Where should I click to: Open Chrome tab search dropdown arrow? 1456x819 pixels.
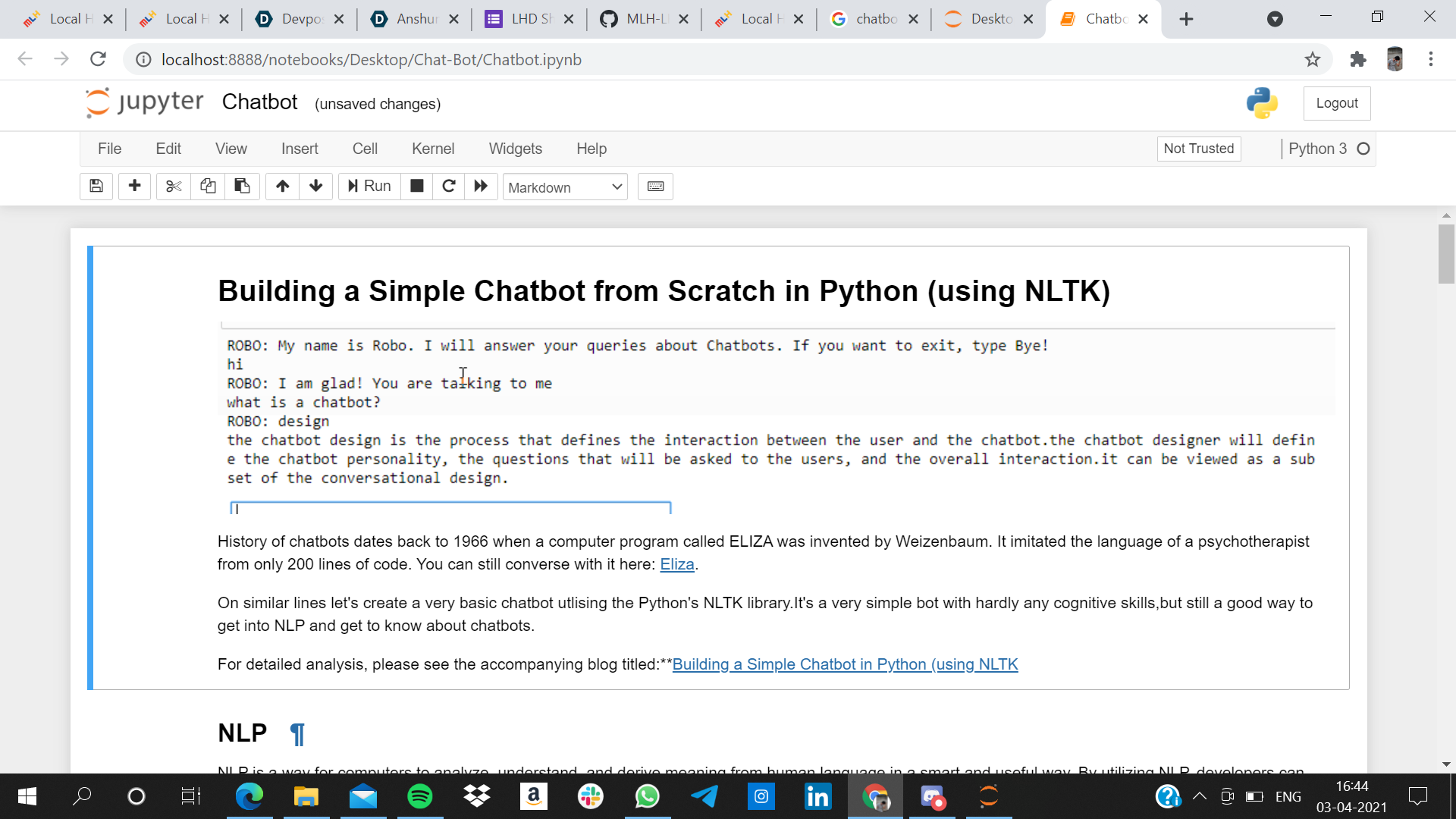[x=1275, y=19]
